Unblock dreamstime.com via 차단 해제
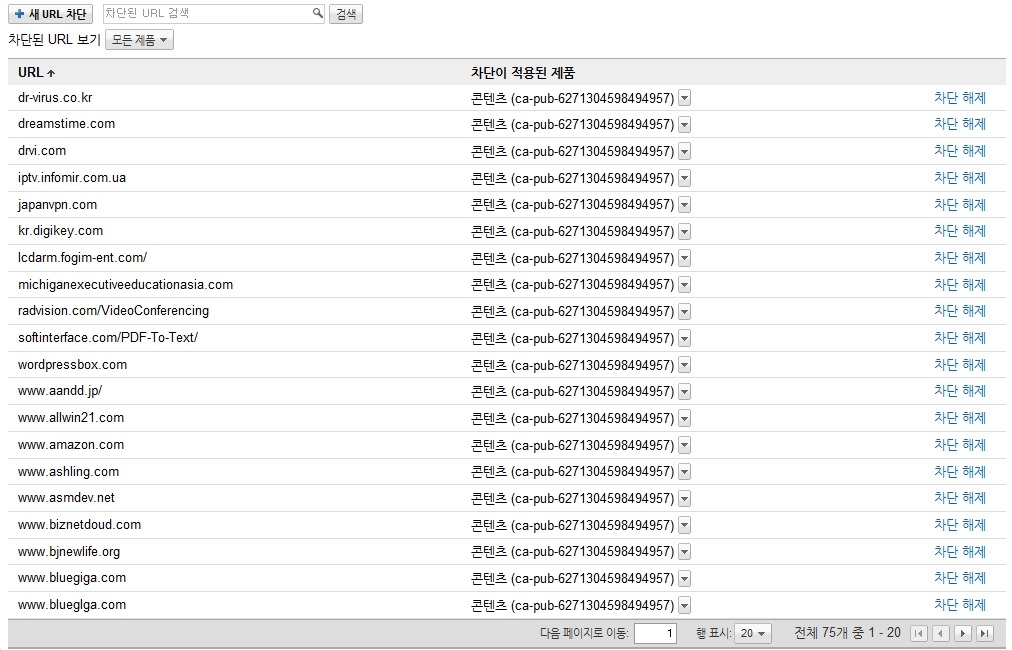This screenshot has width=1012, height=650. coord(959,124)
